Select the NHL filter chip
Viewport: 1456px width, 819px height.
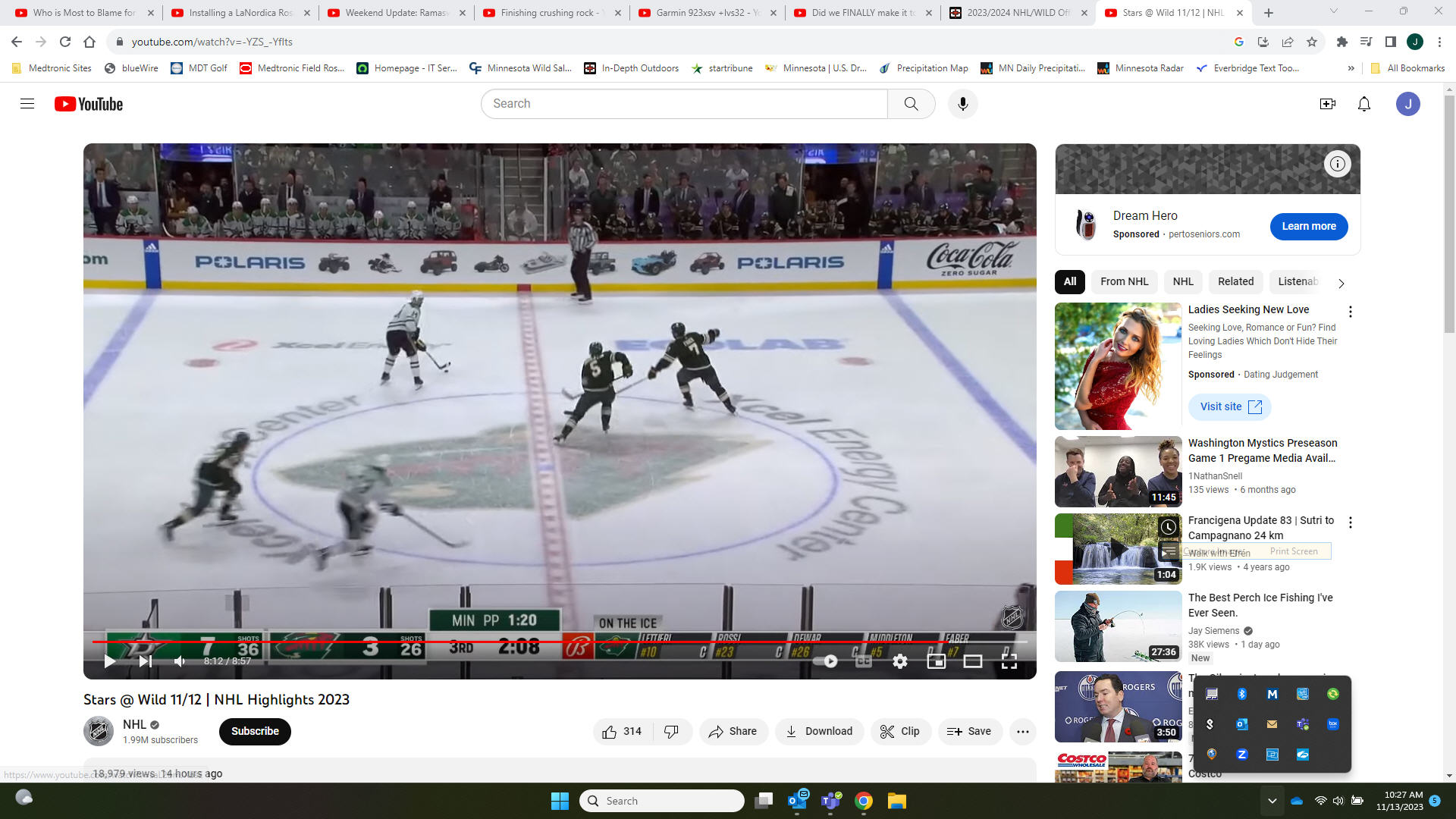(x=1183, y=282)
